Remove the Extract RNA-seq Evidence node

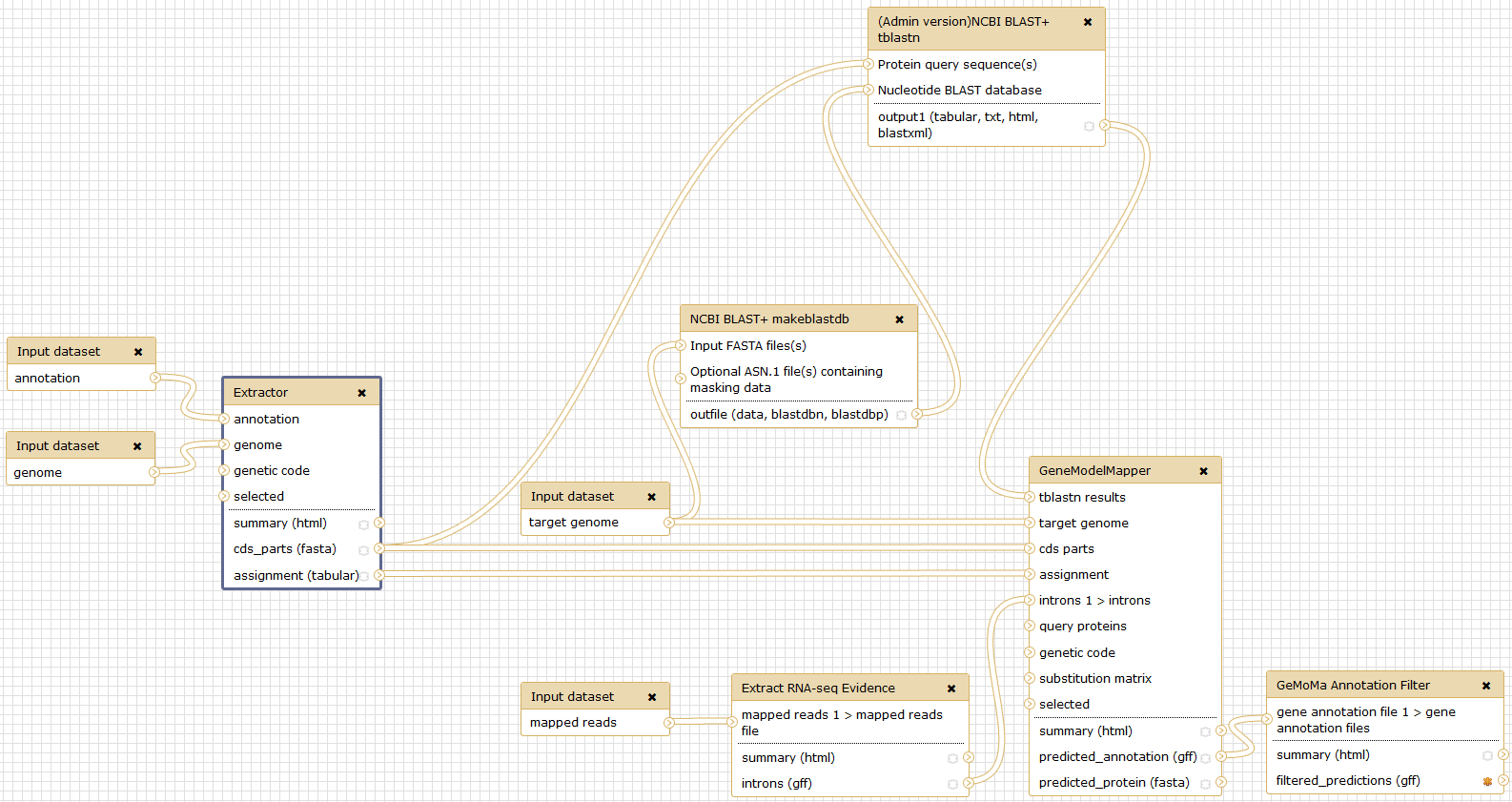pyautogui.click(x=950, y=689)
